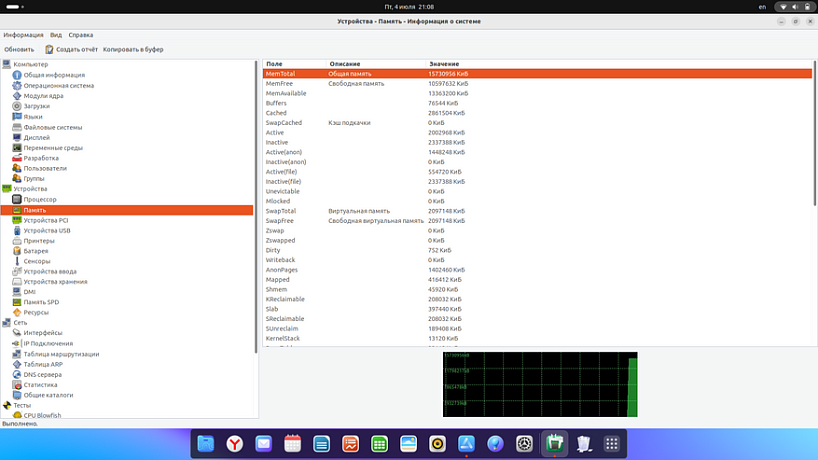Open the Информация menu
This screenshot has width=818, height=460.
23,35
